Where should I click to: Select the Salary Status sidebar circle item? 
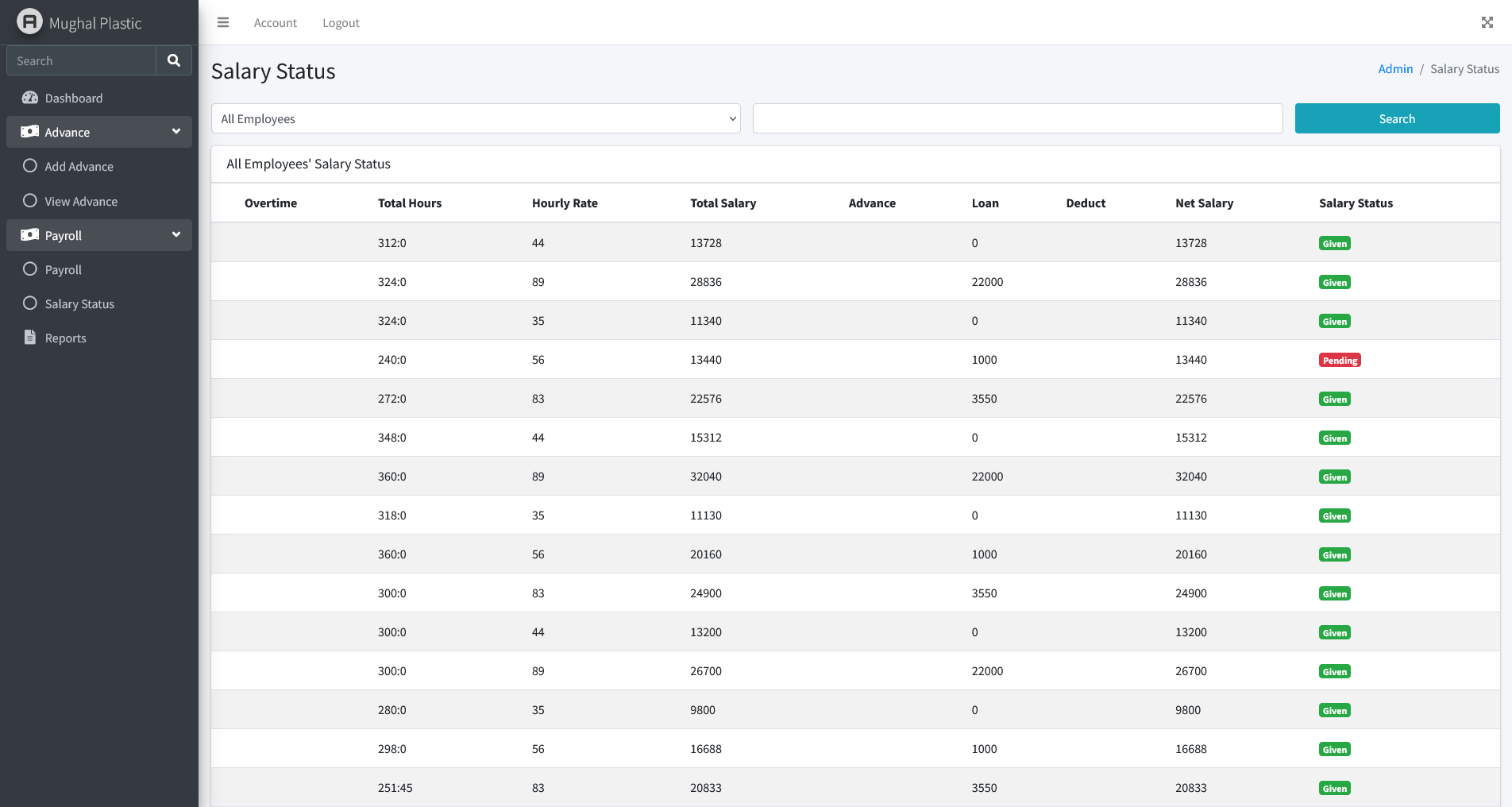[30, 303]
